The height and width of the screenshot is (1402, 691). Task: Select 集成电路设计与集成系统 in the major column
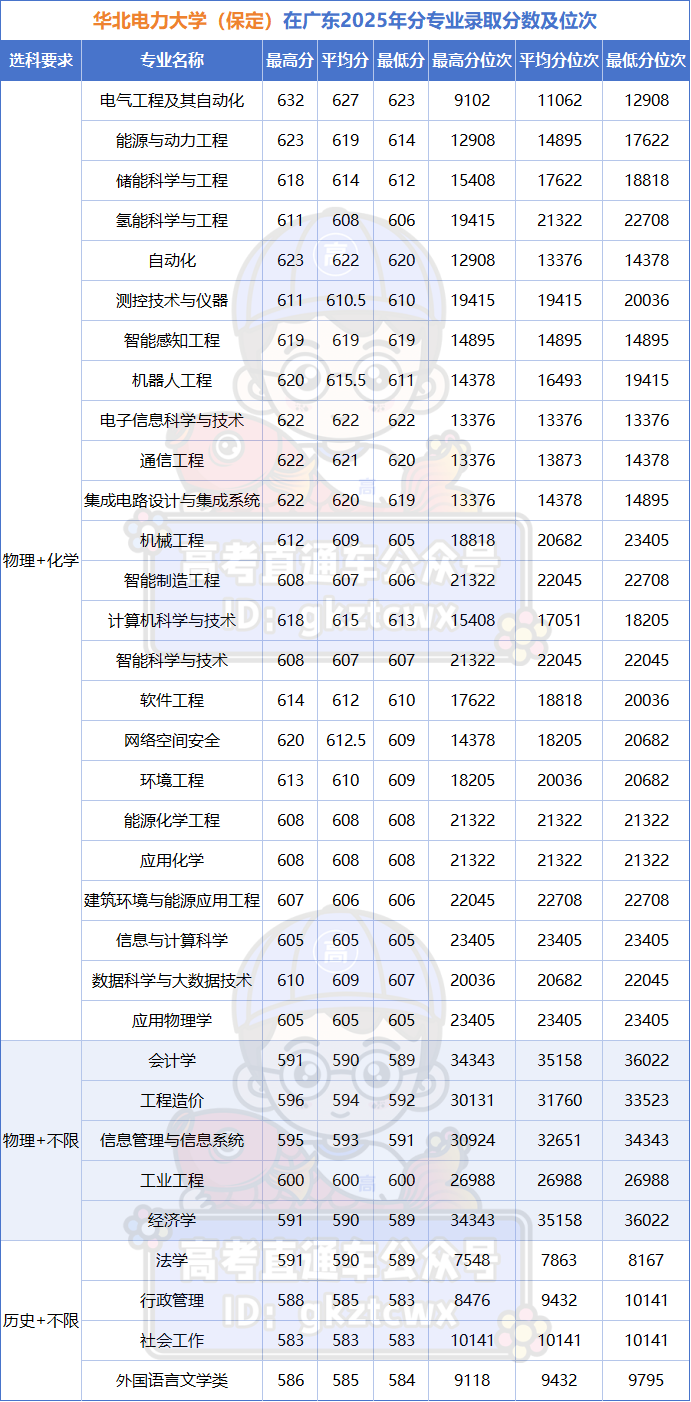[172, 500]
